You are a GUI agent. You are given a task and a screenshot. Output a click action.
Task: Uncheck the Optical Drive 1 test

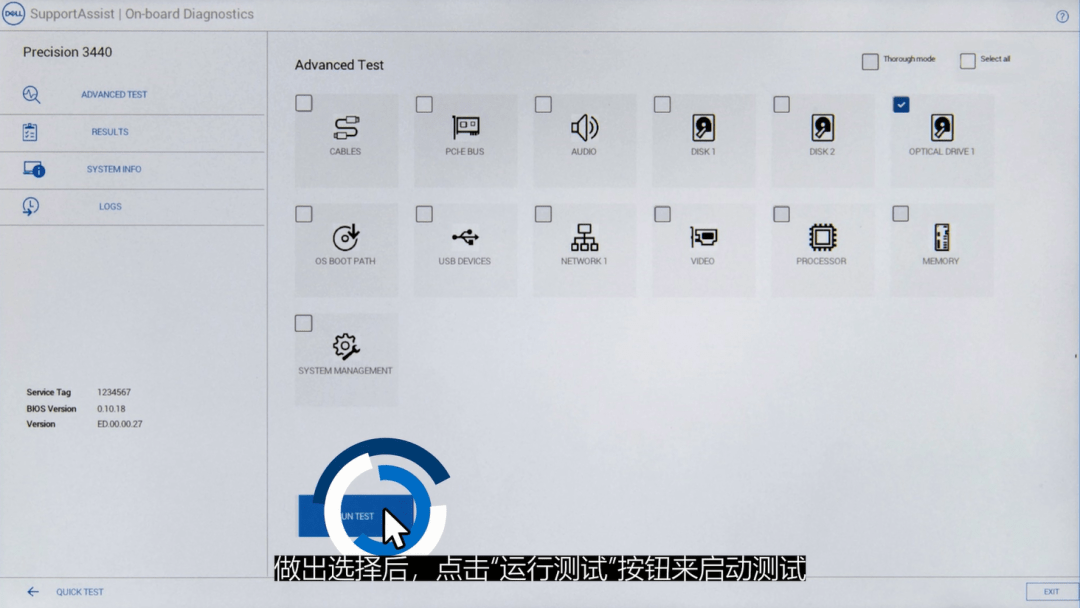pyautogui.click(x=900, y=104)
